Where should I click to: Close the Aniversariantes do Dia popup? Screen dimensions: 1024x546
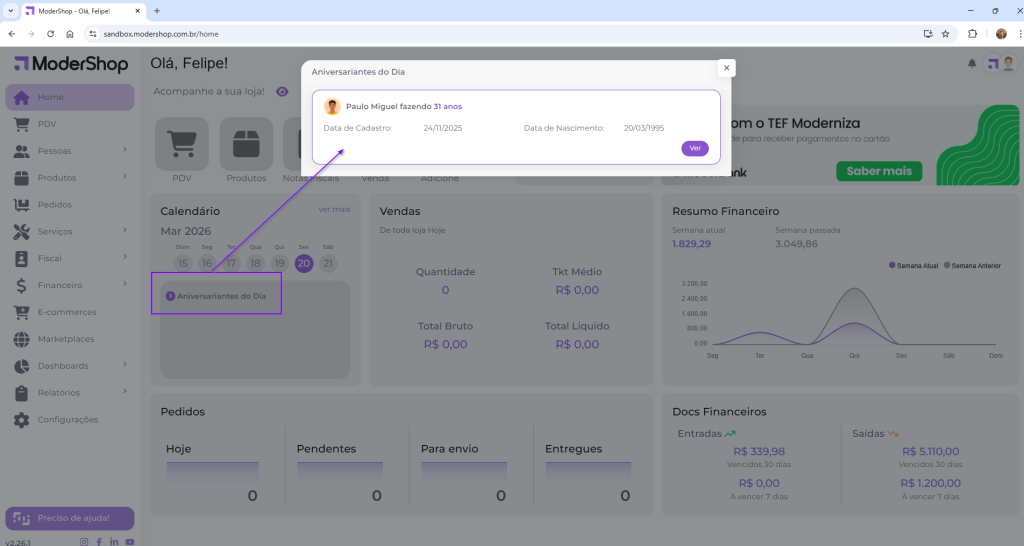(727, 68)
